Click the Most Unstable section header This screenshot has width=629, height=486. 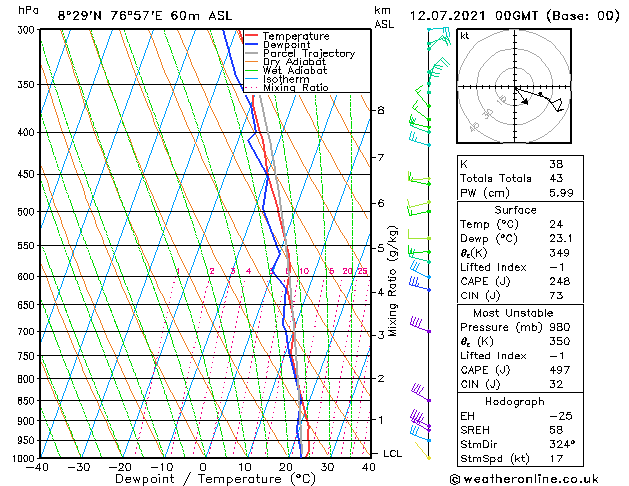tap(513, 313)
